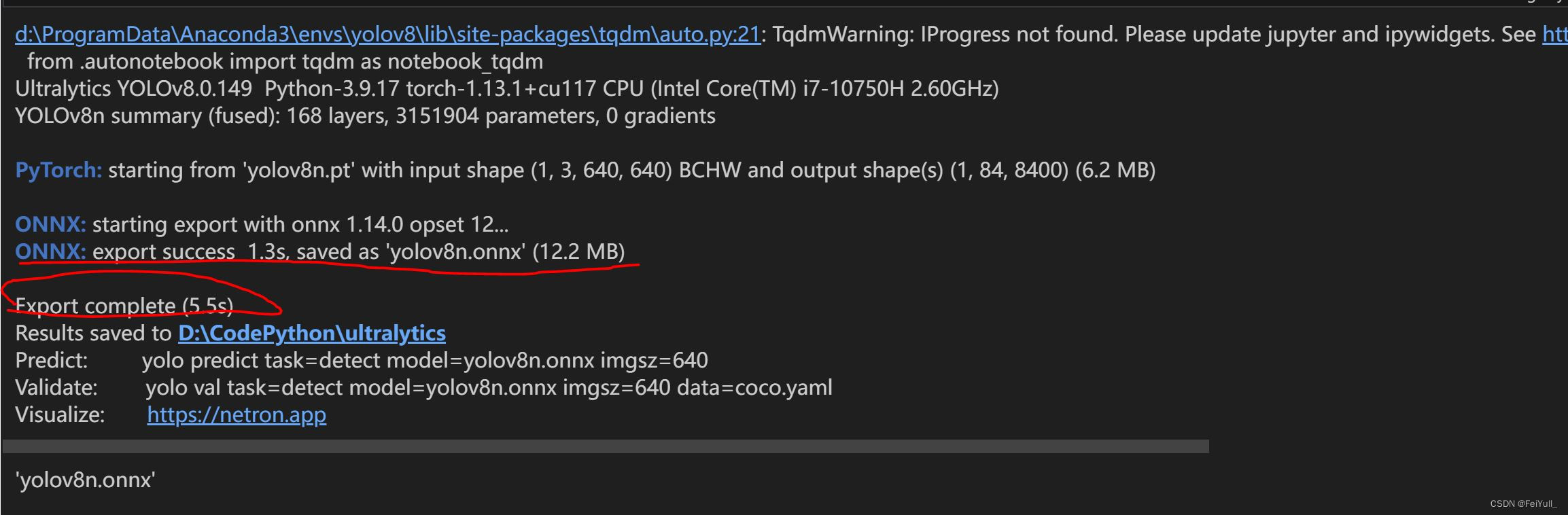Click the yolo predict command text
This screenshot has width=1568, height=515.
coord(425,360)
